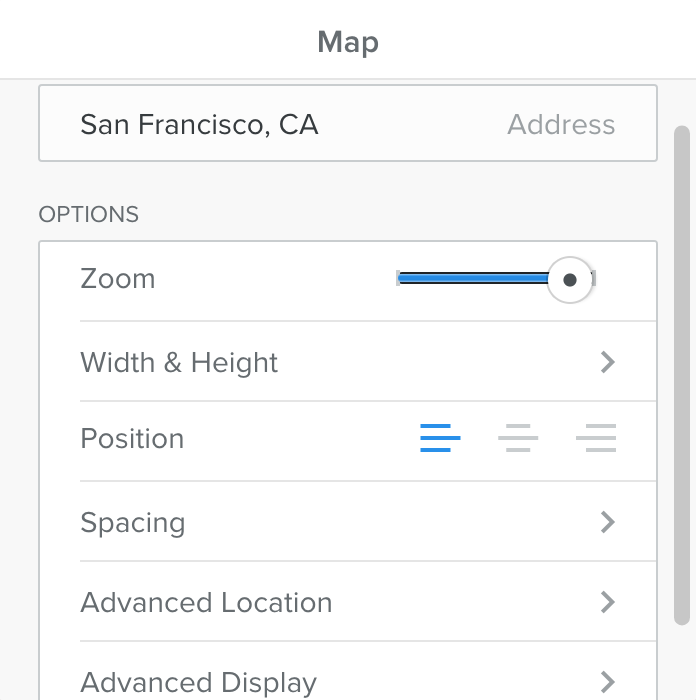Set map position to left alignment
The width and height of the screenshot is (696, 700).
coord(440,438)
